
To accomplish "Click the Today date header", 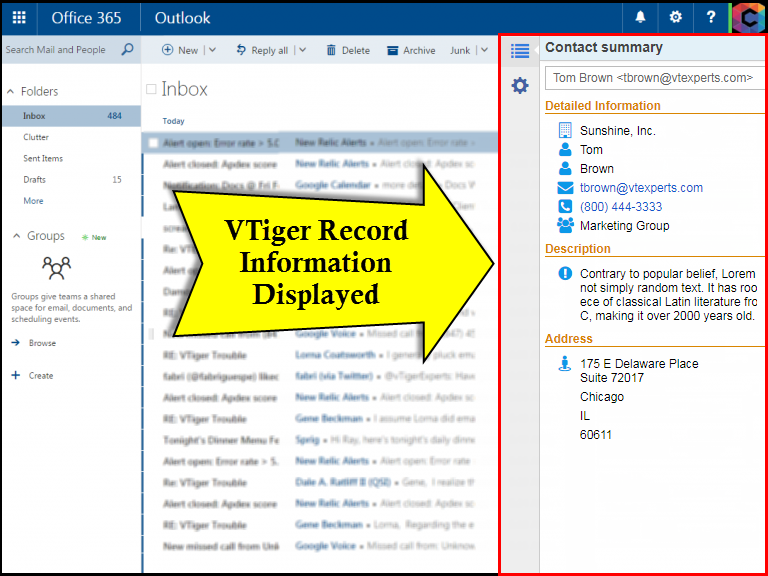I will point(173,121).
